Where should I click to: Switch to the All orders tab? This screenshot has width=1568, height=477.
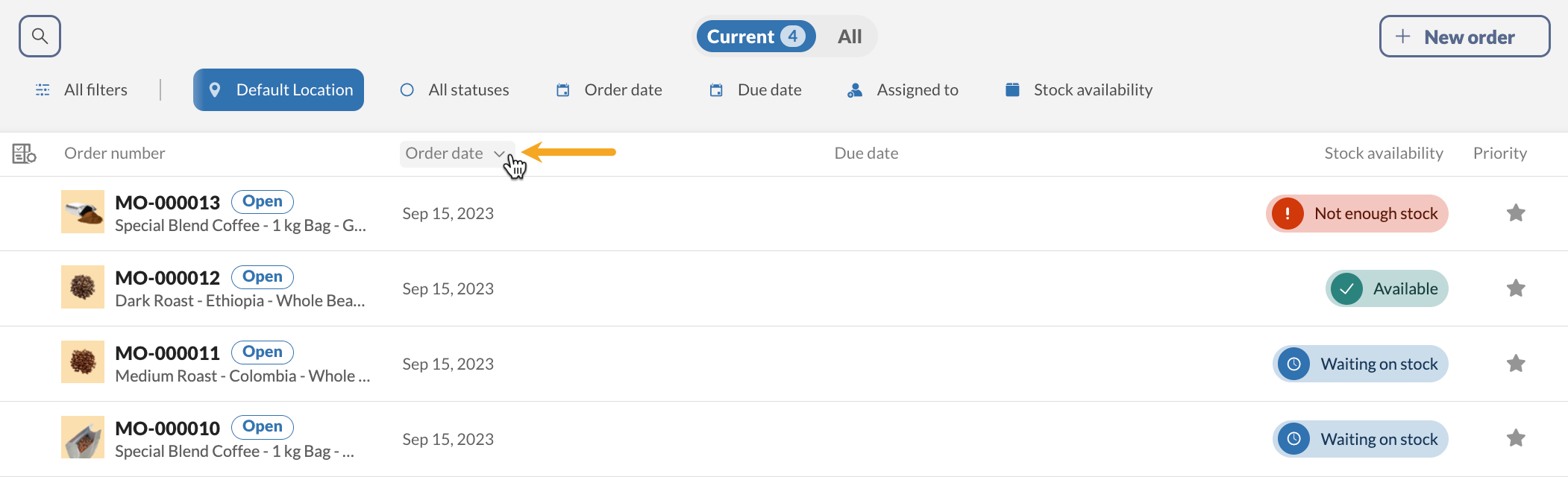[849, 37]
